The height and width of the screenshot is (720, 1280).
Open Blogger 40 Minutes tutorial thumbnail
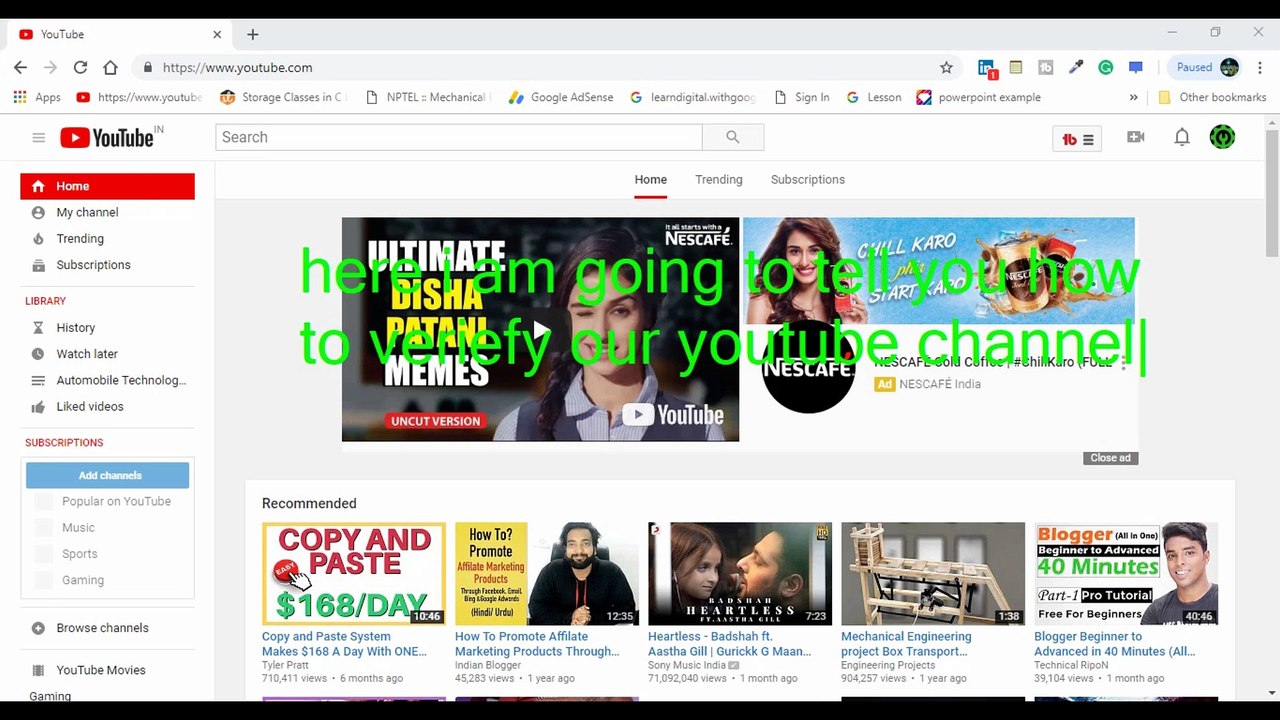1126,573
